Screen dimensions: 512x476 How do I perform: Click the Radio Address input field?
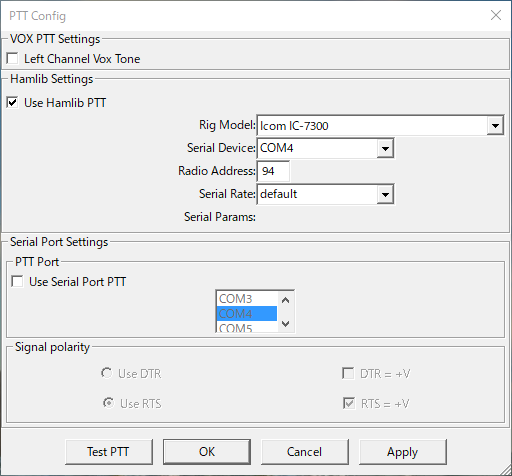pyautogui.click(x=273, y=171)
